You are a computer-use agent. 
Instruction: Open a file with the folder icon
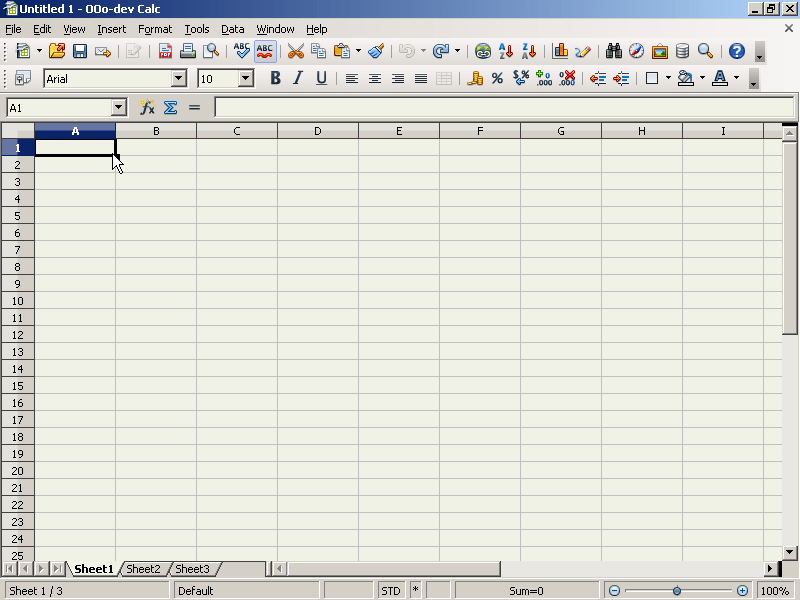tap(57, 51)
